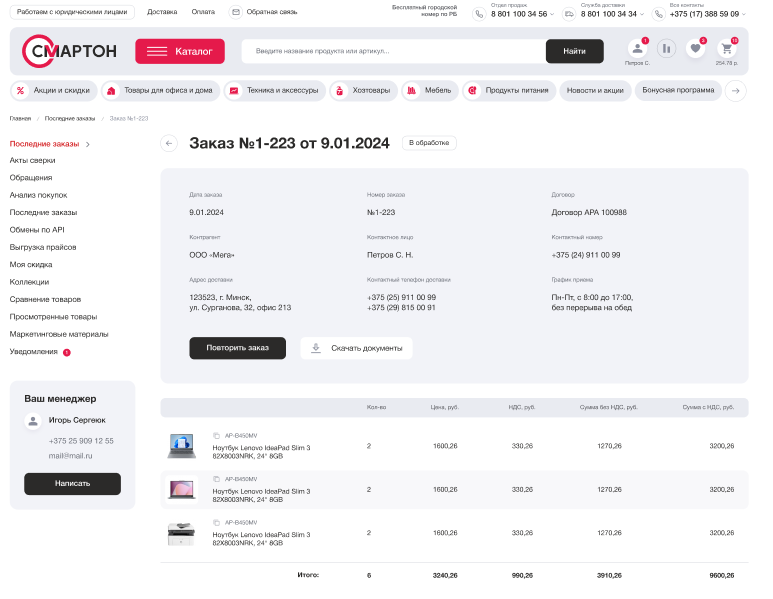Image resolution: width=773 pixels, height=599 pixels.
Task: Open the user profile icon (Петров С.)
Action: (637, 48)
